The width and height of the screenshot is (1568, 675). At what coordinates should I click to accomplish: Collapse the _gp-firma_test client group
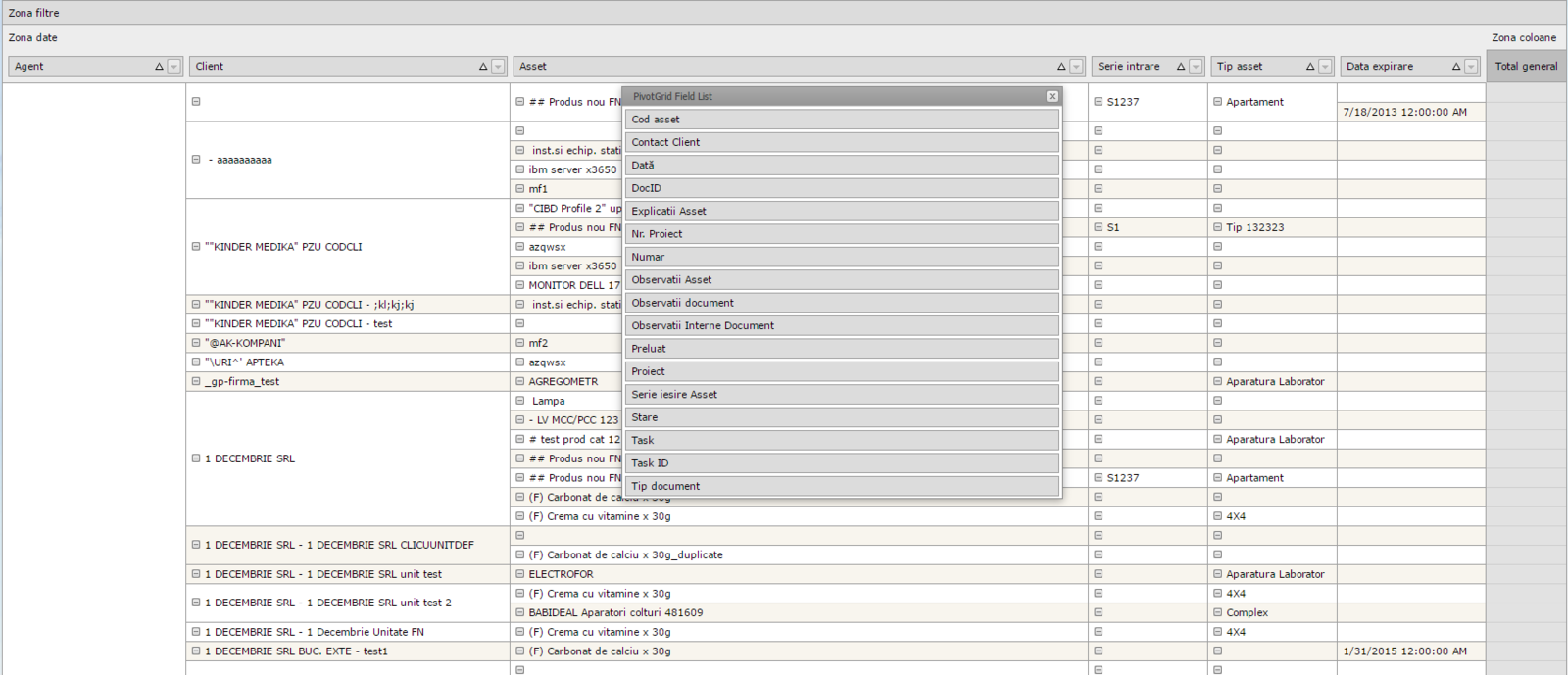(196, 382)
